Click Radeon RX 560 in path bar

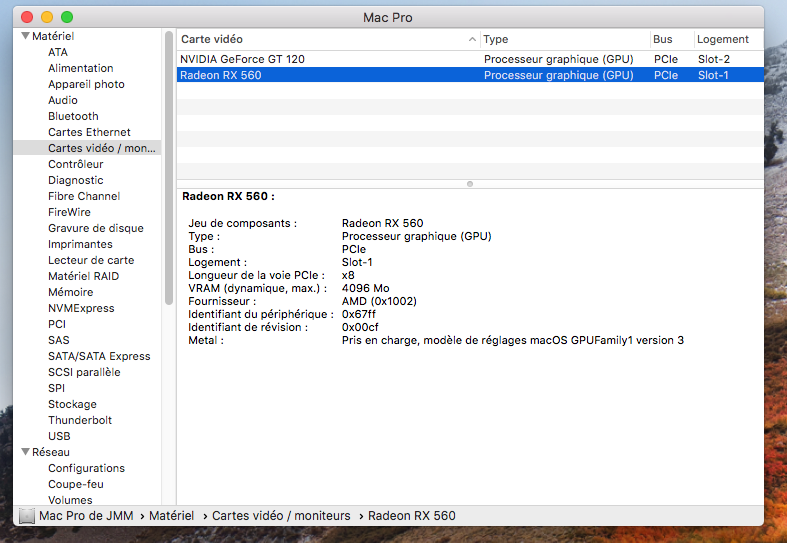(412, 516)
